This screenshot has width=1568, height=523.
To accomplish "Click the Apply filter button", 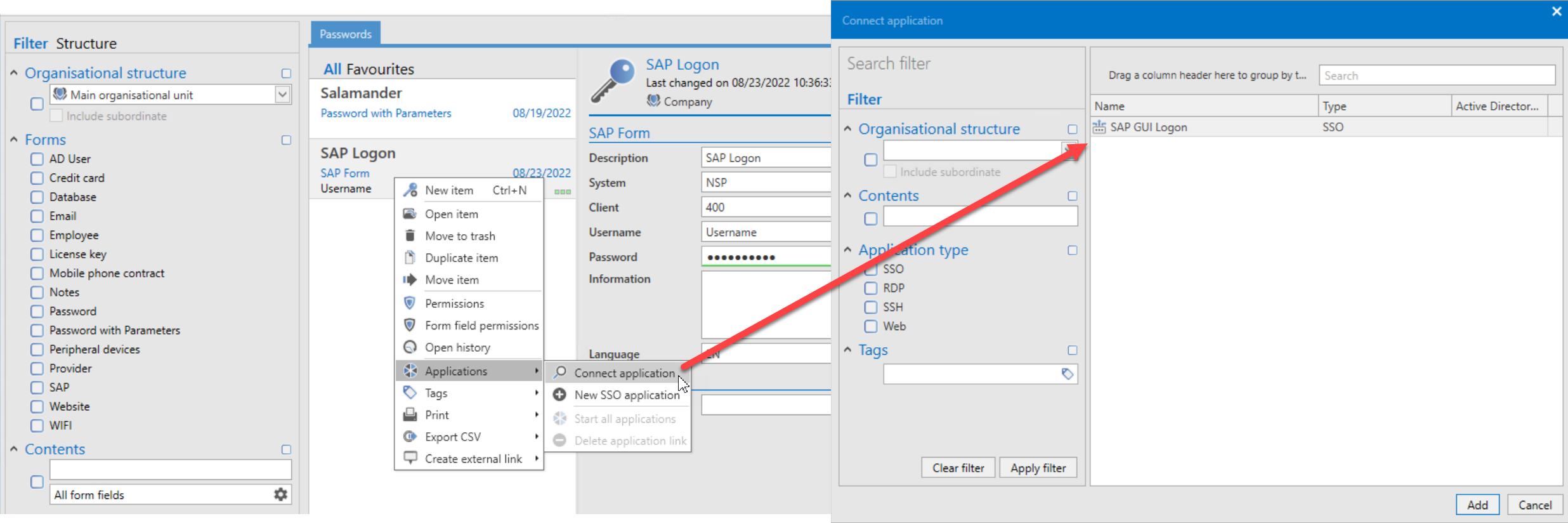I will (1038, 468).
